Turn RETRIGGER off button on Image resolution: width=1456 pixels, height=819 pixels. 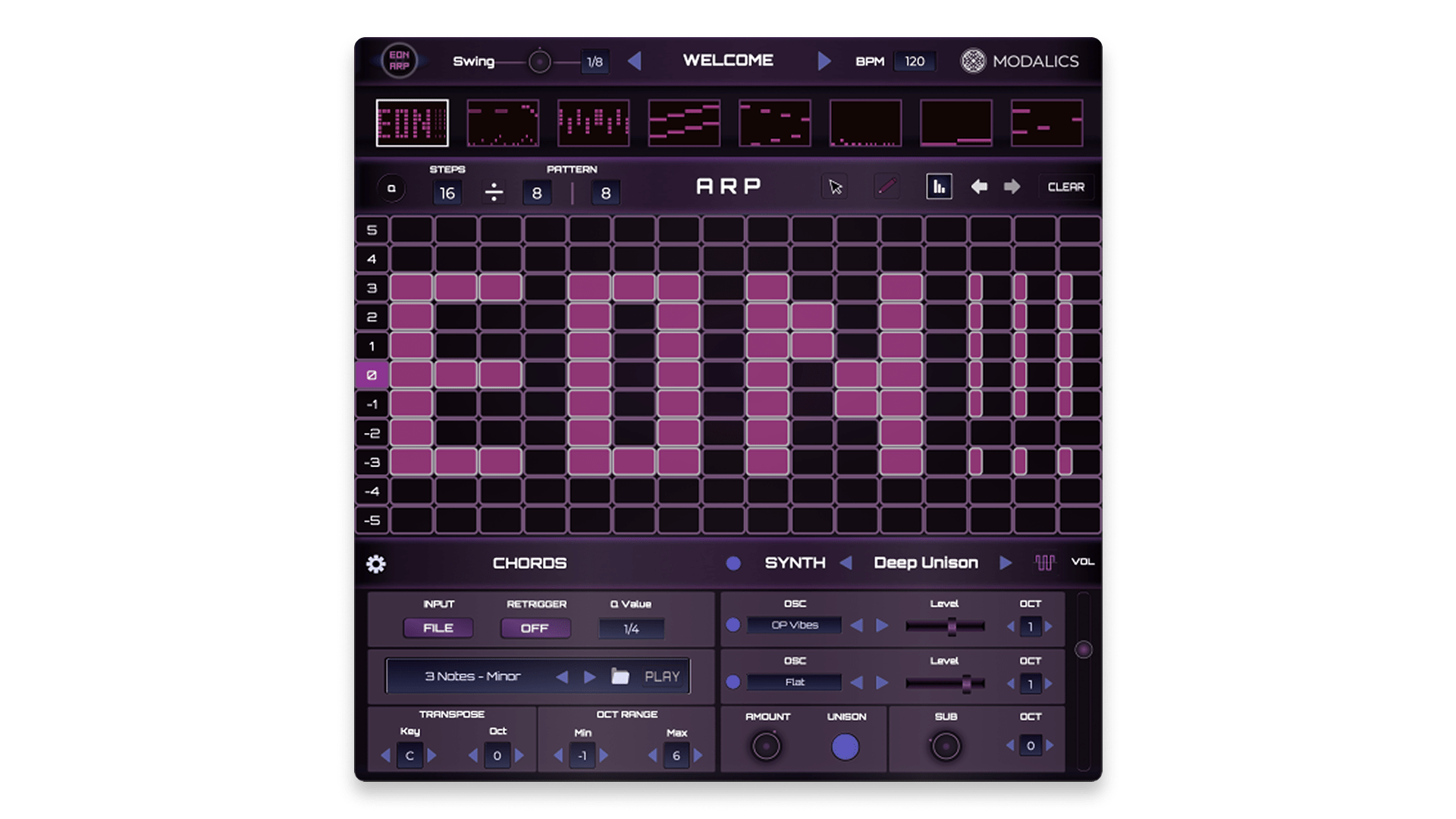(535, 628)
